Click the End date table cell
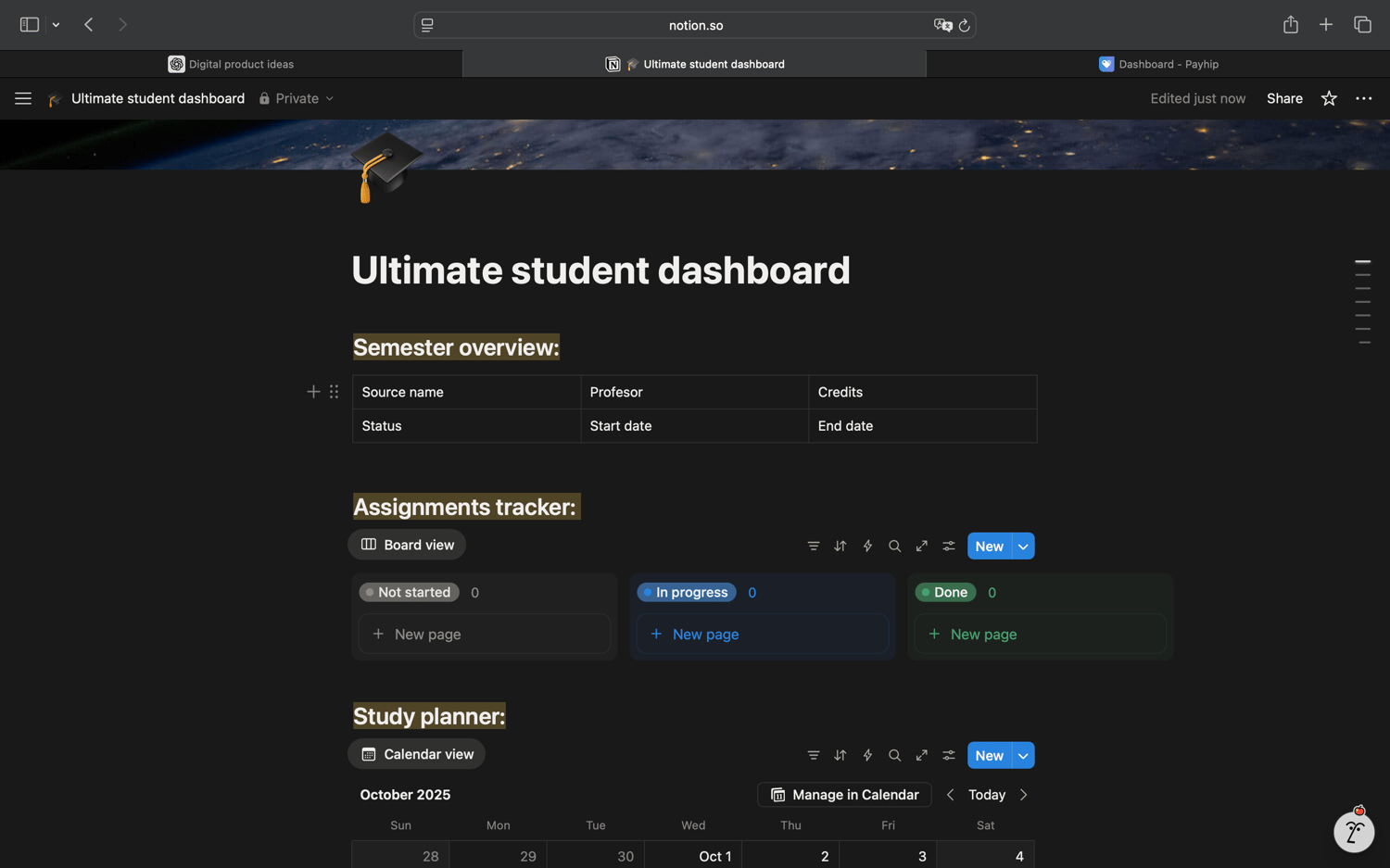1390x868 pixels. pos(922,426)
